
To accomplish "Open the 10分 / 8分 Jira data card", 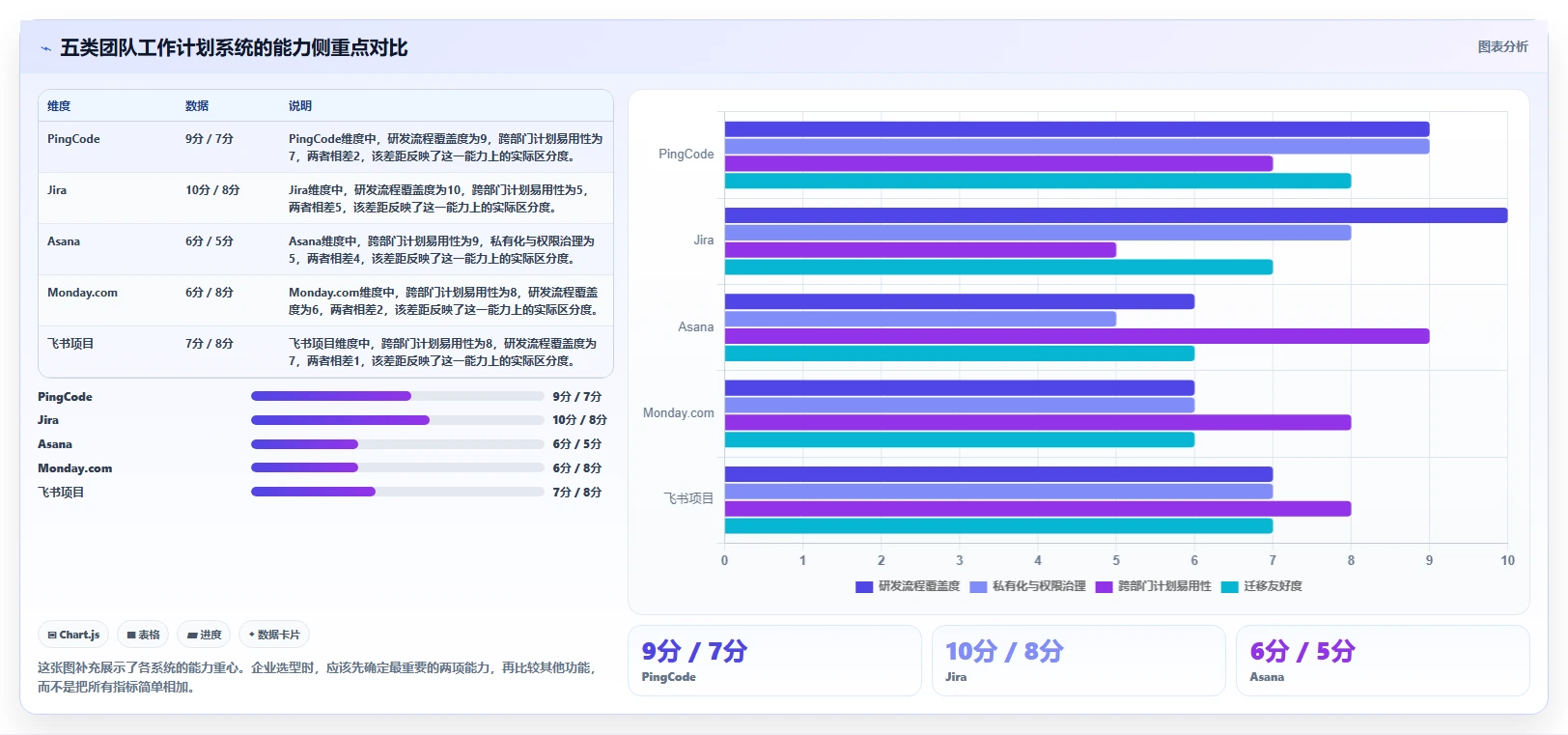I will [1078, 661].
